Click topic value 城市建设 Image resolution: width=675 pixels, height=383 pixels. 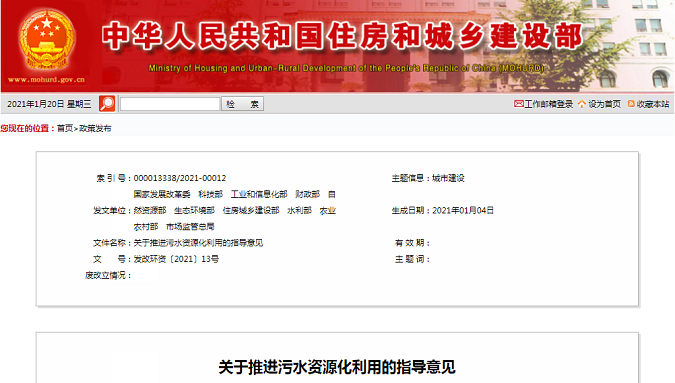[448, 178]
